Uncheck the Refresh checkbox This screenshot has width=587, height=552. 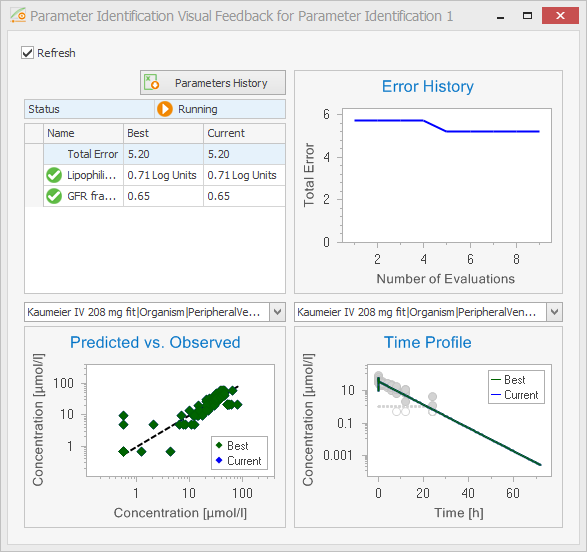point(27,53)
